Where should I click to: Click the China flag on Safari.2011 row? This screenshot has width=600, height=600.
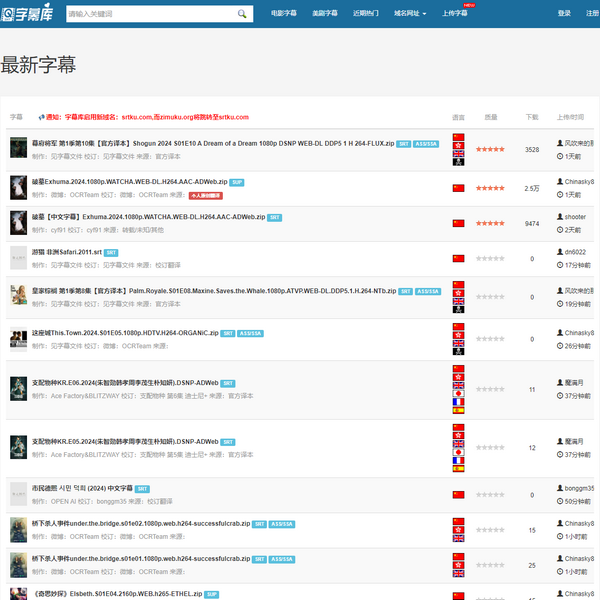pyautogui.click(x=459, y=258)
